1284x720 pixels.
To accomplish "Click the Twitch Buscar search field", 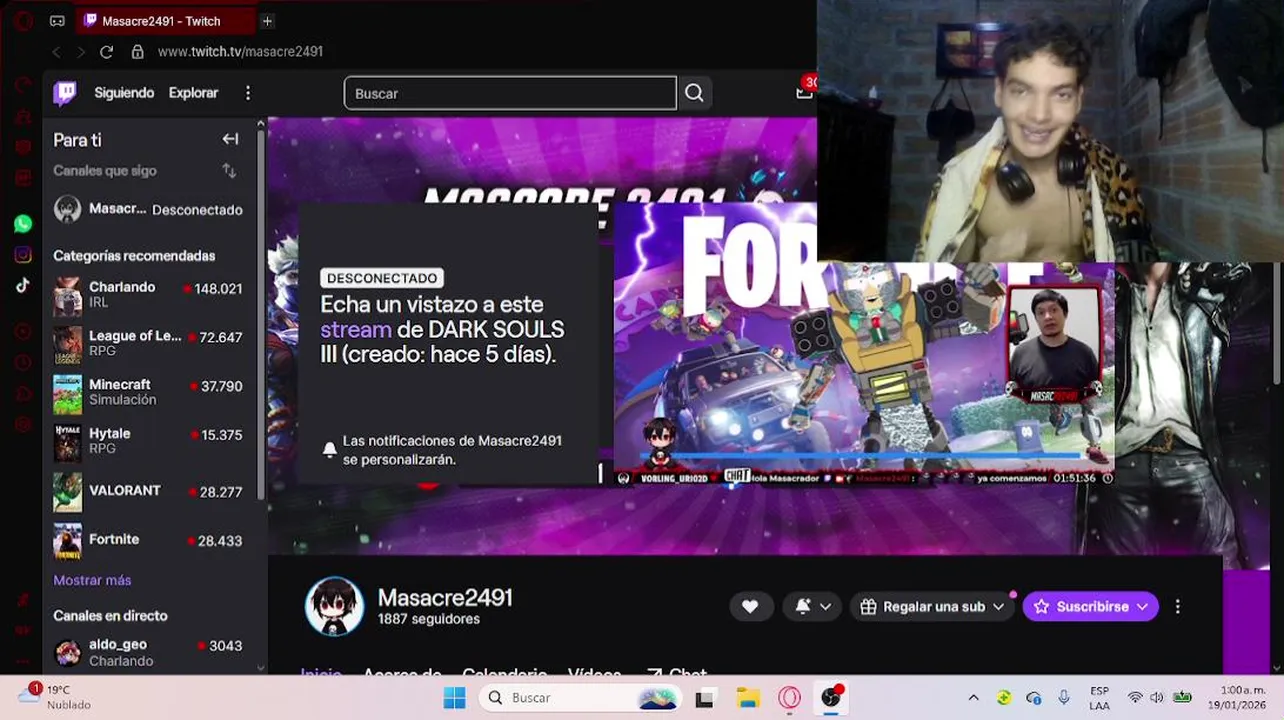I will pos(510,93).
